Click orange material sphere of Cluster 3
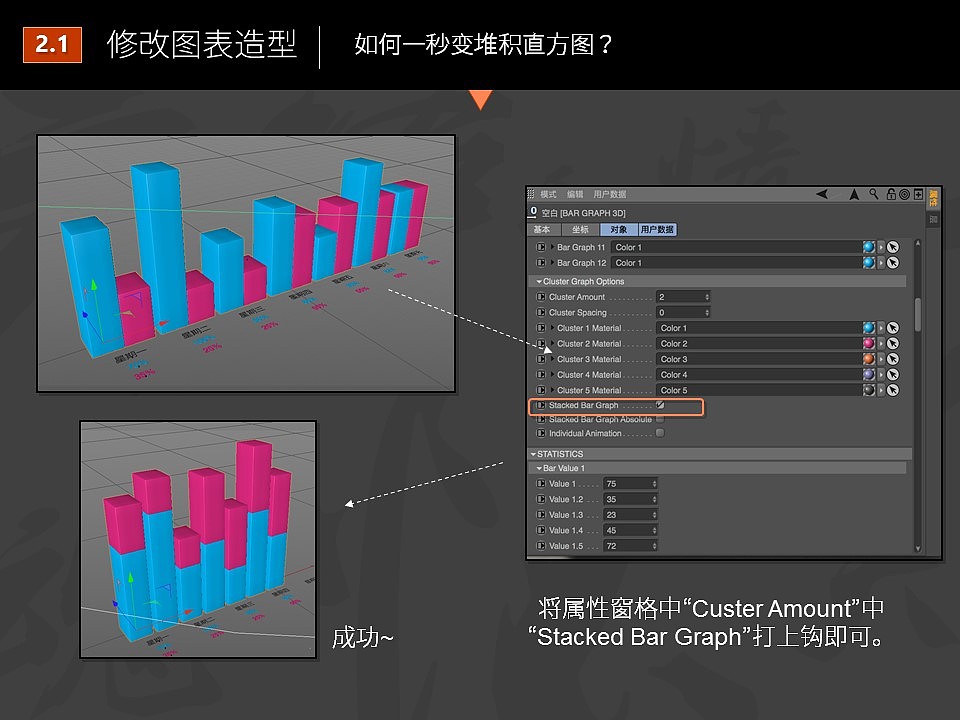Image resolution: width=960 pixels, height=720 pixels. pyautogui.click(x=868, y=359)
